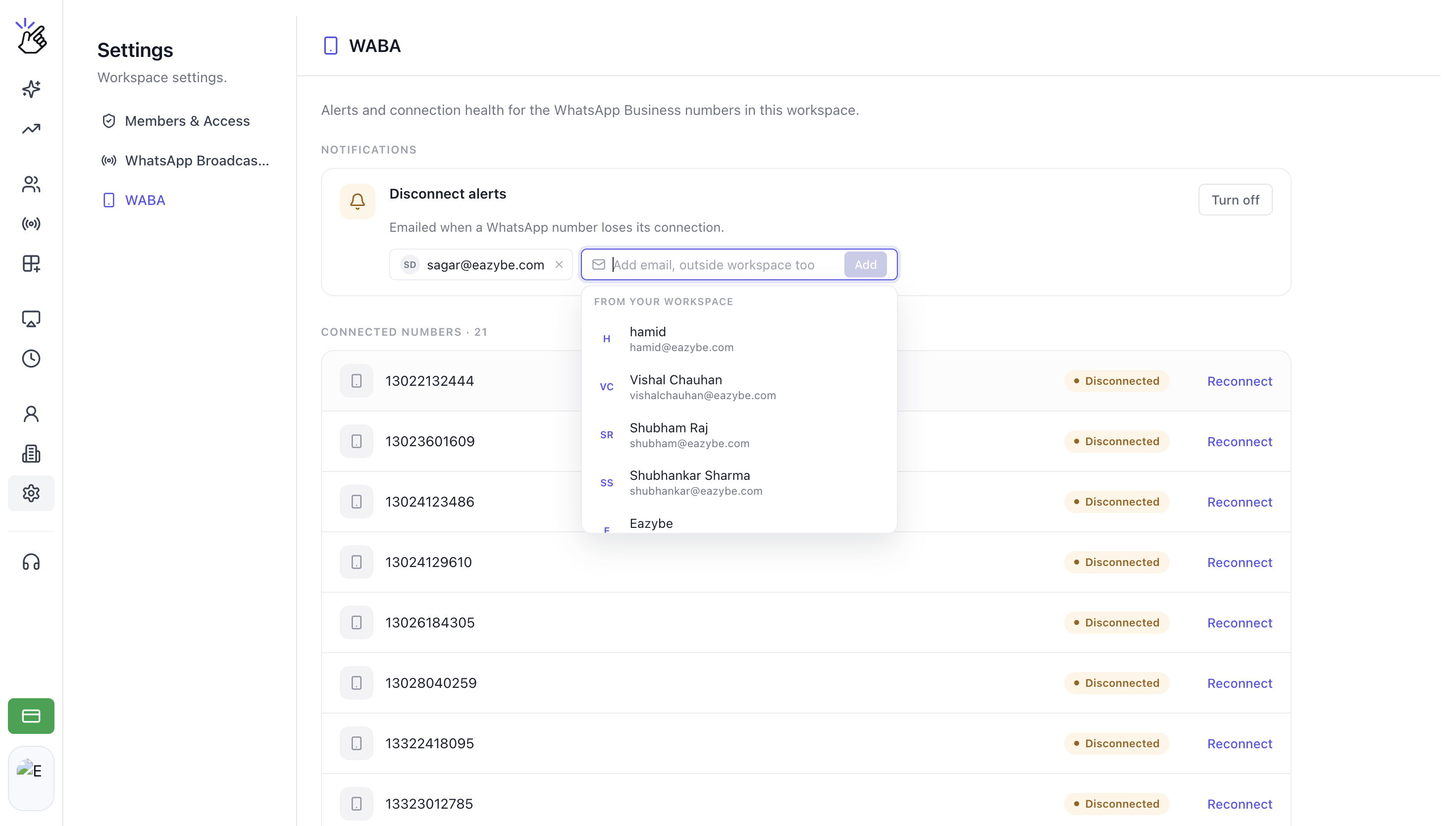Select Shubhankar Sharma from workspace suggestions

tap(739, 483)
